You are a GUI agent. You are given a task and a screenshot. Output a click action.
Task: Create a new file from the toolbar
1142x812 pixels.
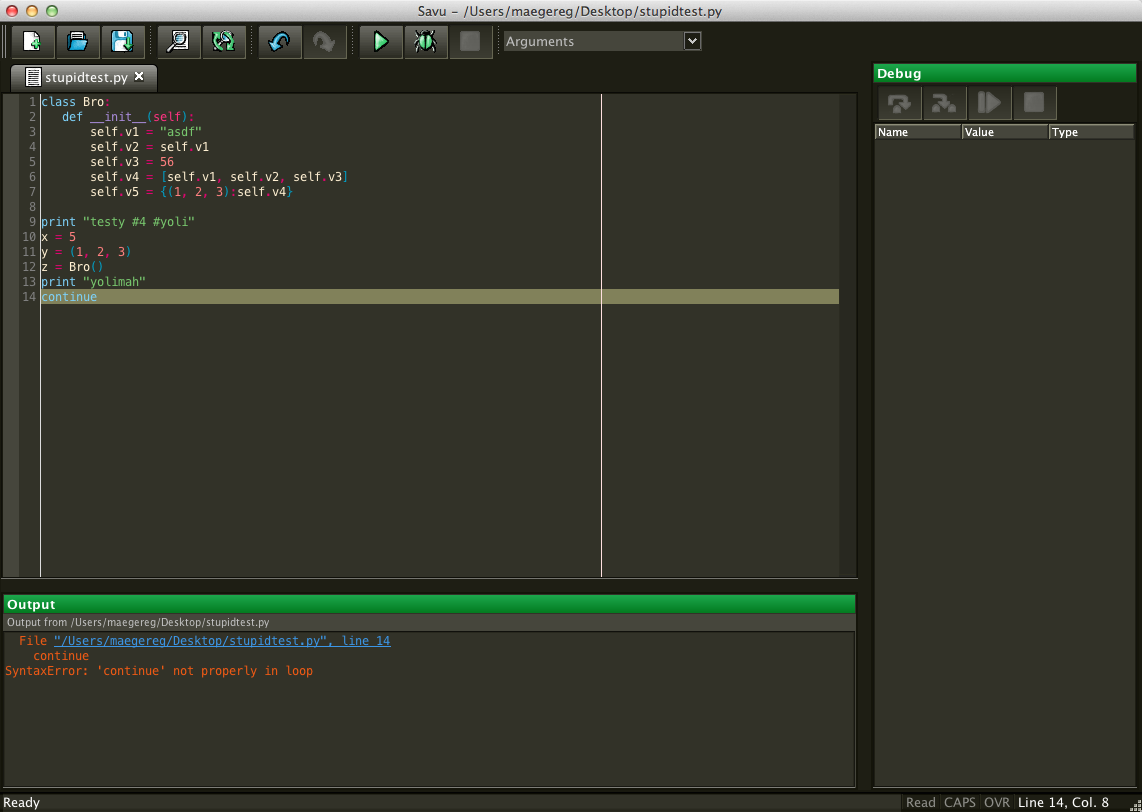tap(33, 42)
